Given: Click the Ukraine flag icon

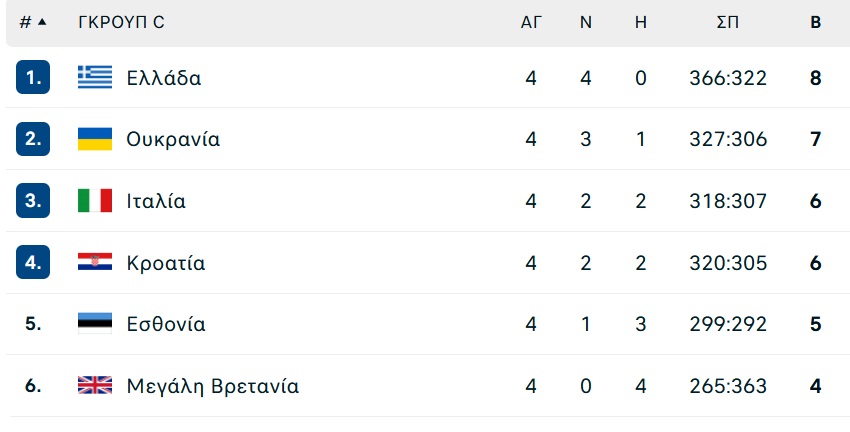Looking at the screenshot, I should pos(95,139).
